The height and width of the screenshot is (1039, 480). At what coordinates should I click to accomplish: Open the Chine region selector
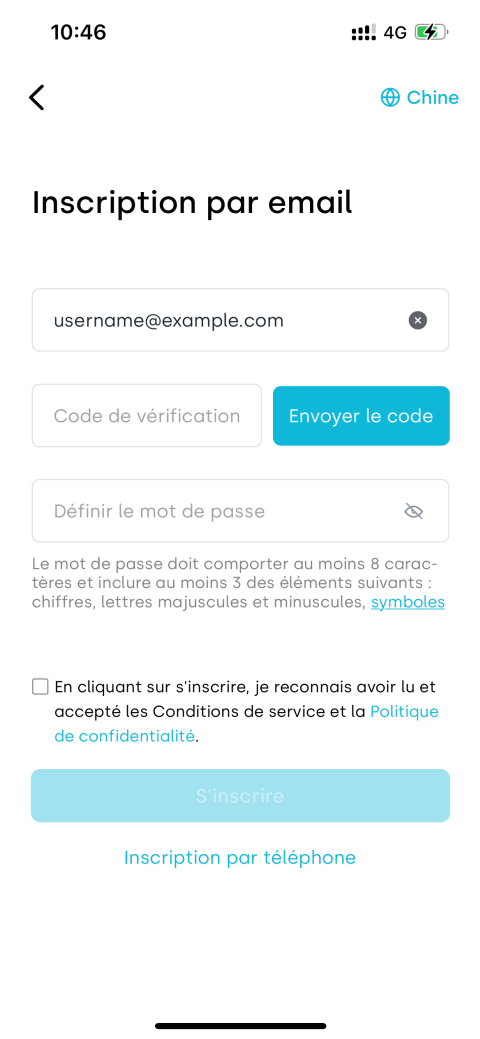pos(420,97)
